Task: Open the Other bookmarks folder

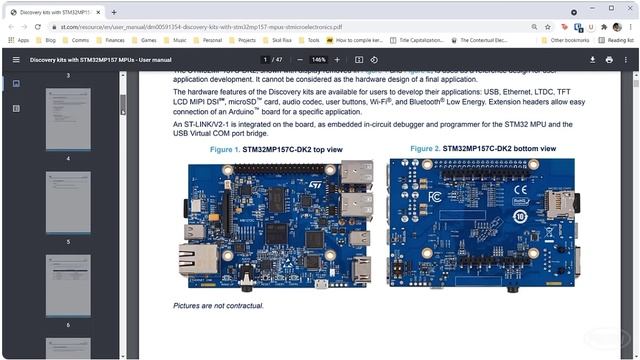Action: point(565,40)
